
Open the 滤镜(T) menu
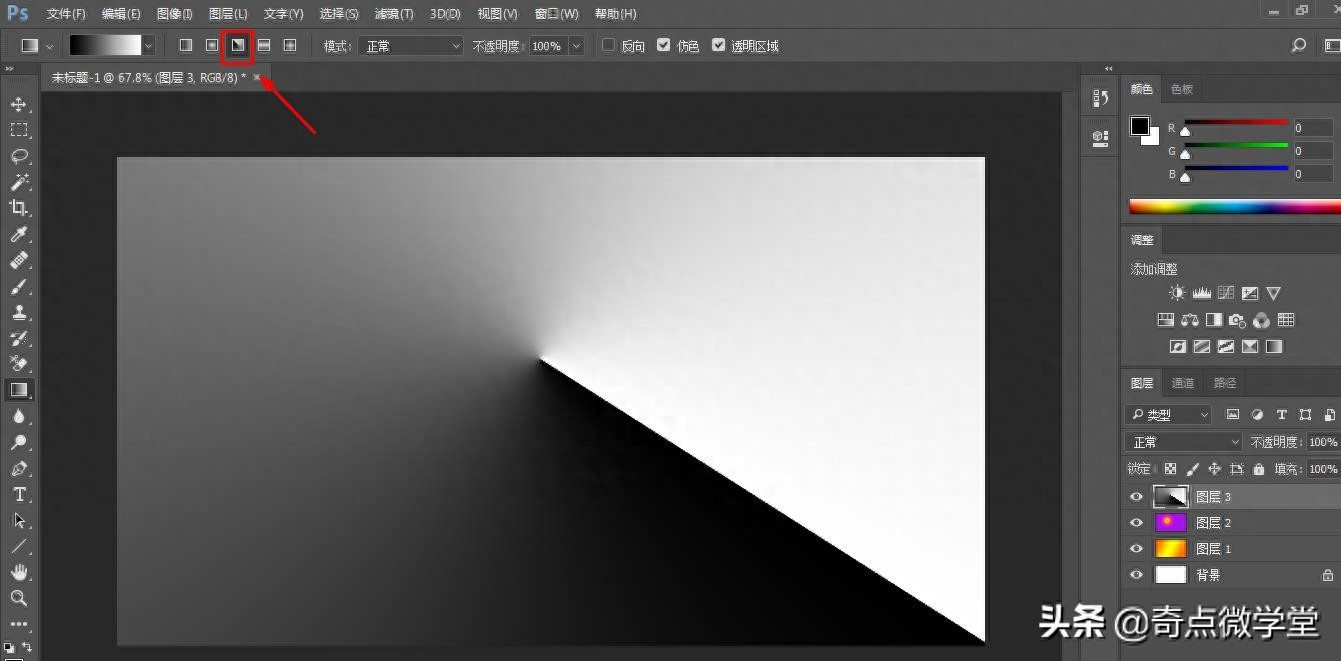click(393, 14)
